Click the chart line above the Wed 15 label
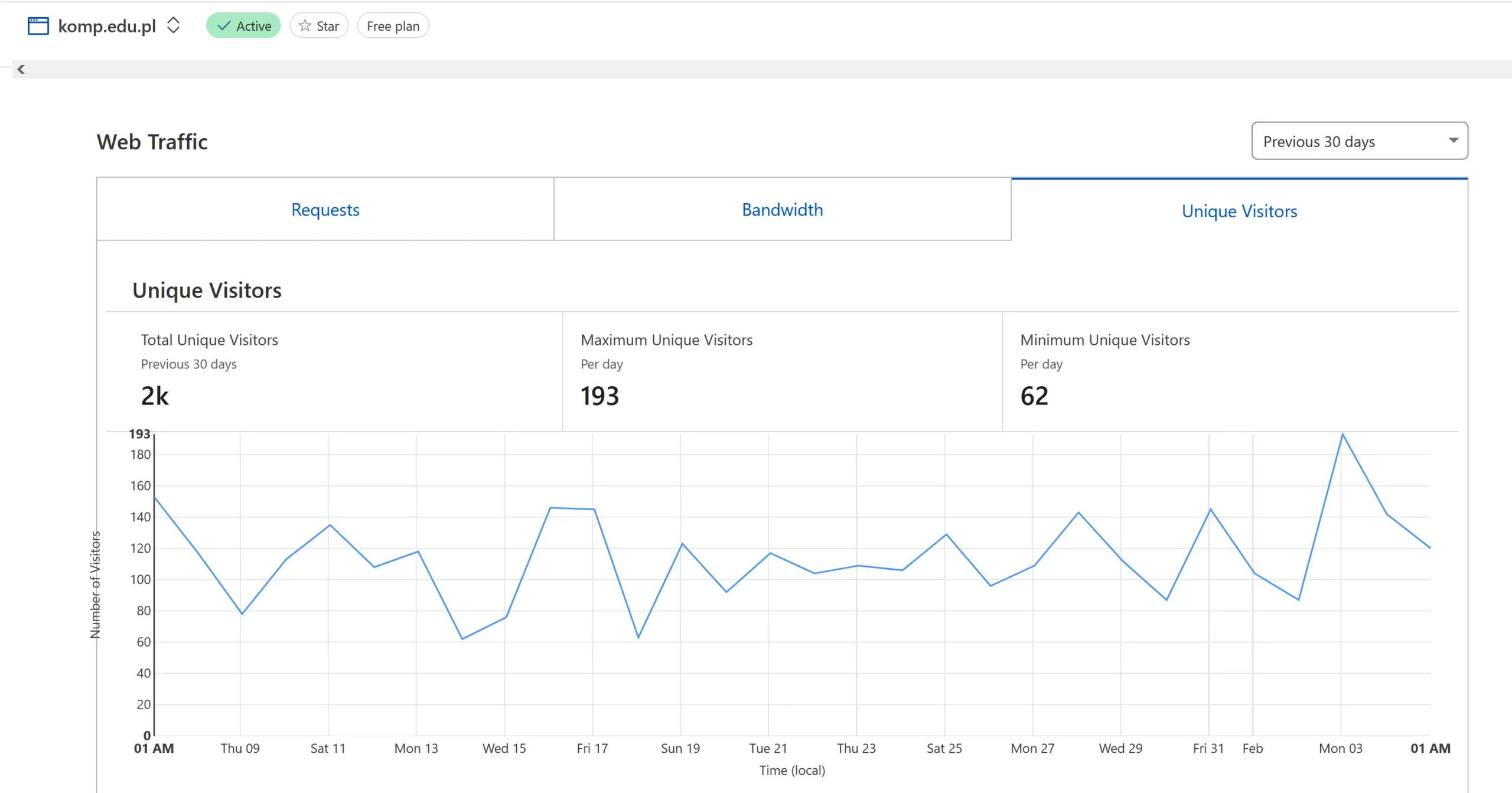This screenshot has height=793, width=1512. click(506, 618)
